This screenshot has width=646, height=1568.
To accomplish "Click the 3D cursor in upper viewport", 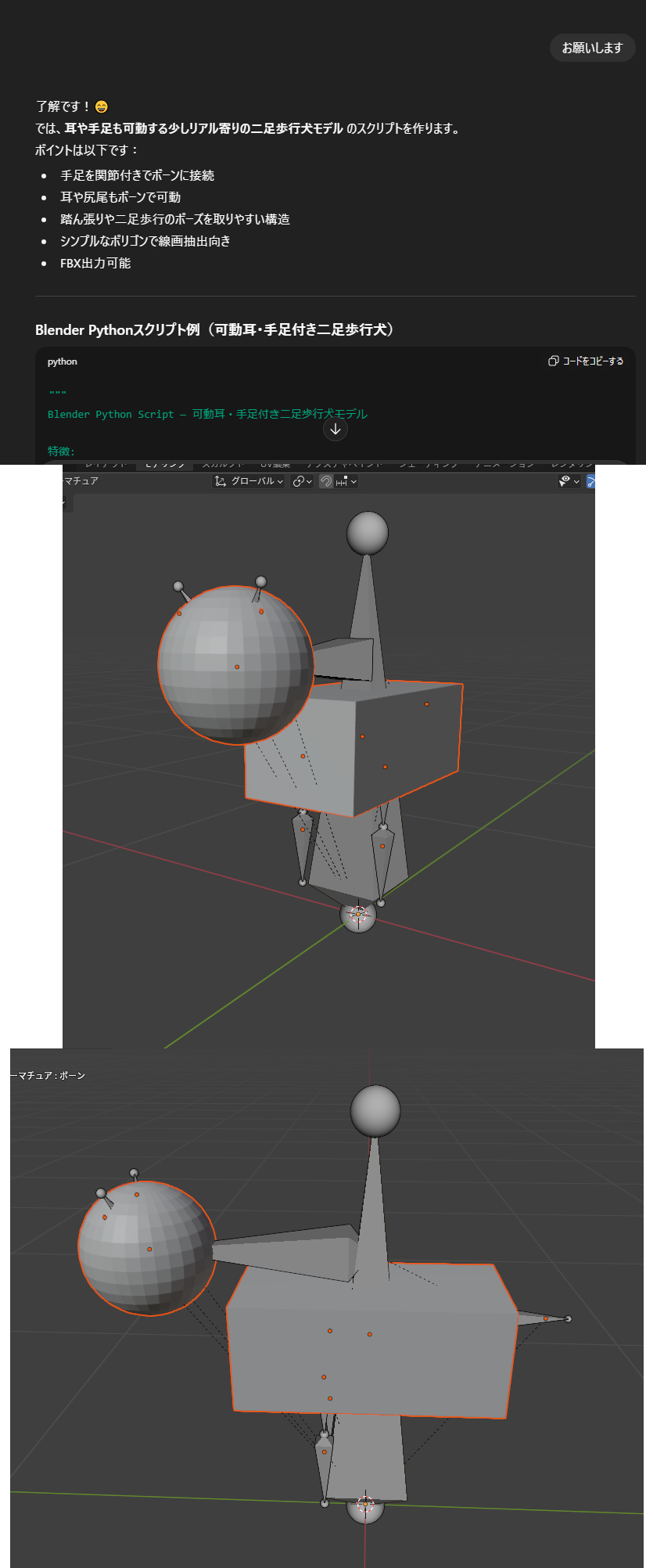I will (358, 914).
